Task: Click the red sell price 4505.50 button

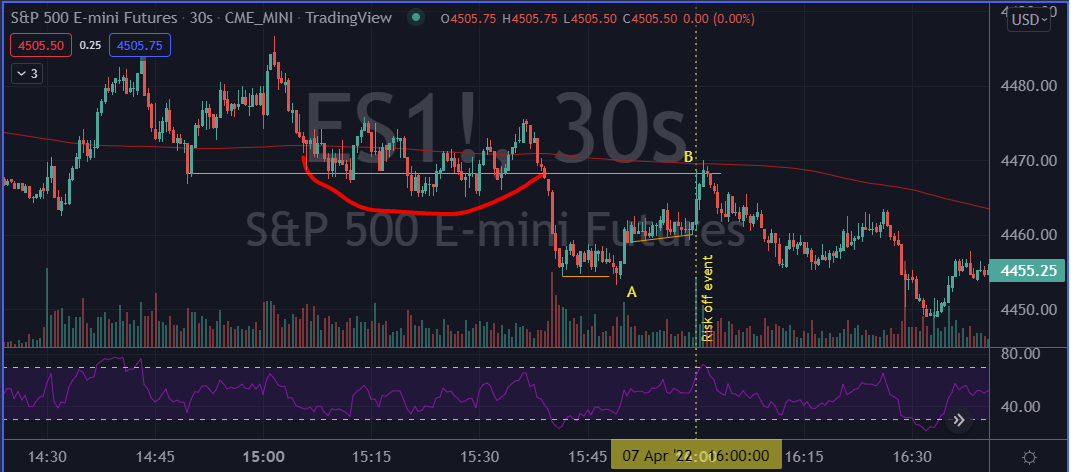Action: (41, 45)
